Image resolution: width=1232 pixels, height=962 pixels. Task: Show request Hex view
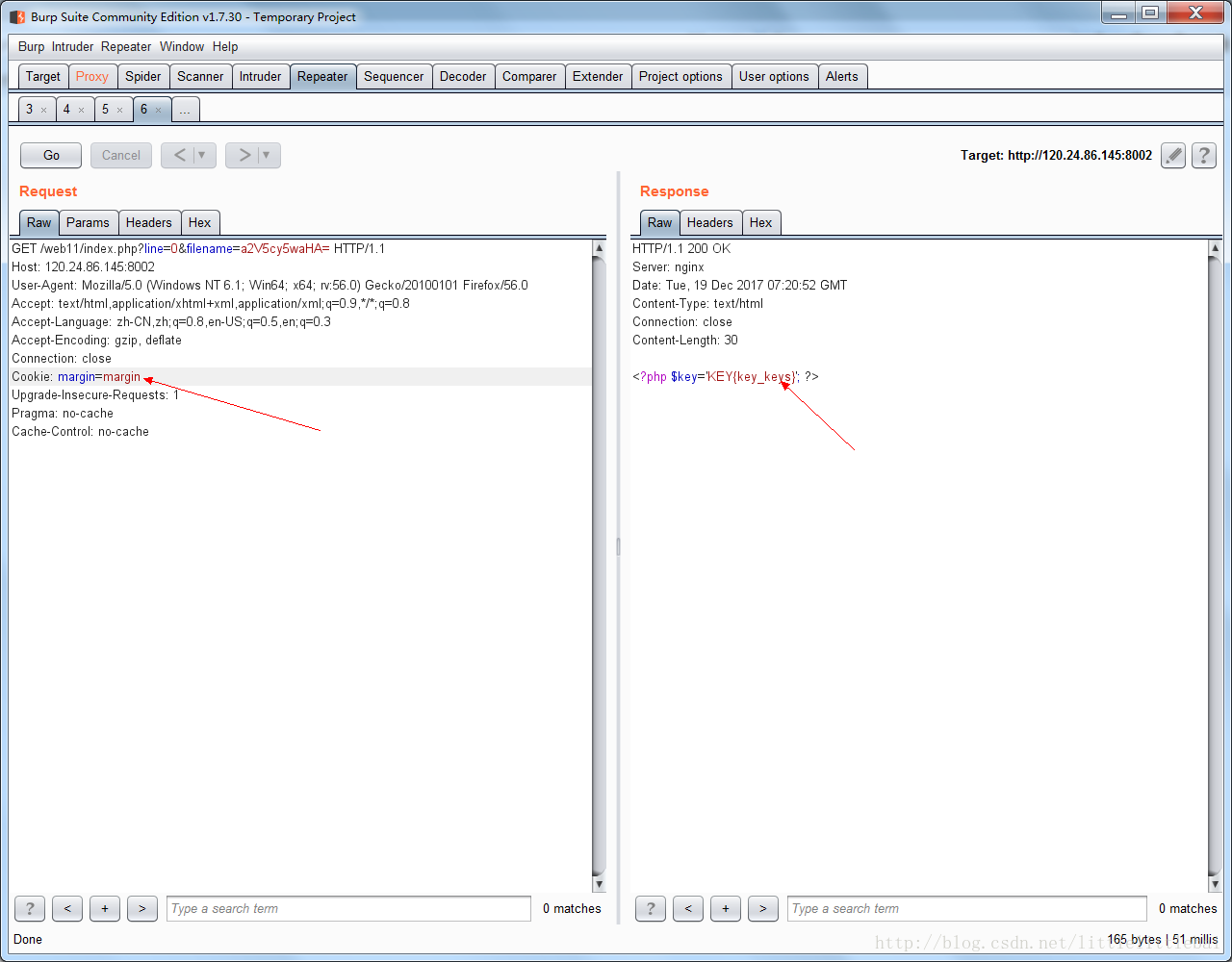pyautogui.click(x=200, y=222)
